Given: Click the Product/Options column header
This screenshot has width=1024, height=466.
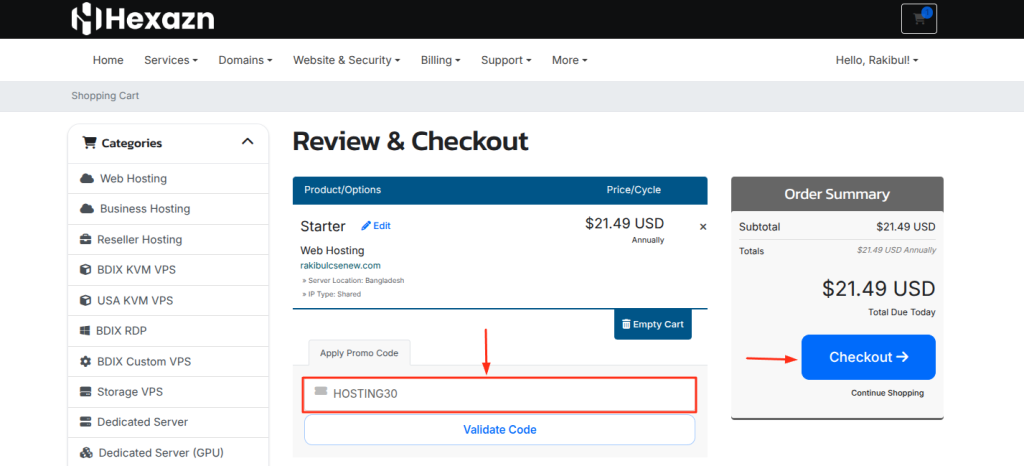Looking at the screenshot, I should coord(342,190).
